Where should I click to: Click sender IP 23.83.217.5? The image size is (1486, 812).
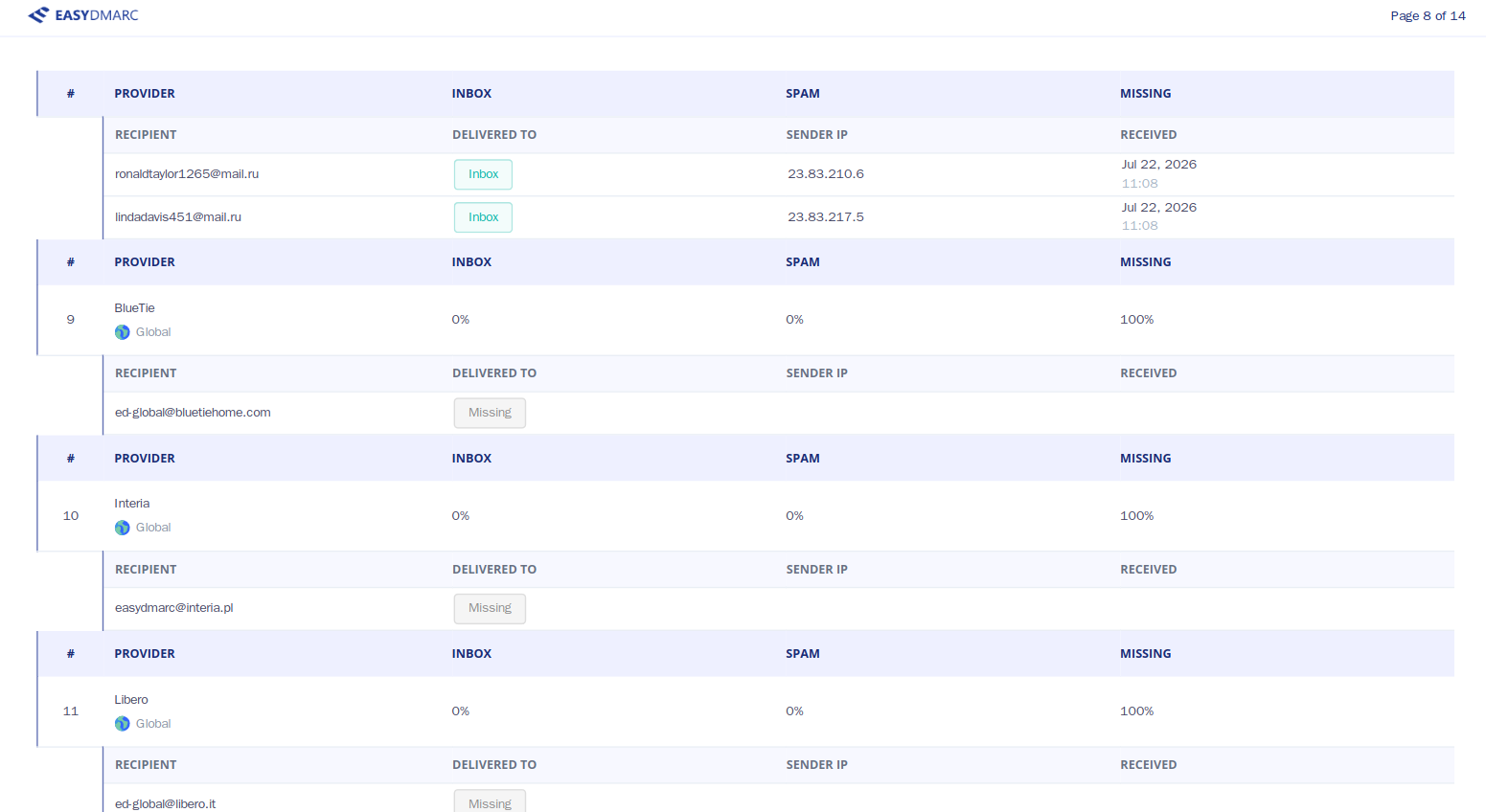coord(826,217)
